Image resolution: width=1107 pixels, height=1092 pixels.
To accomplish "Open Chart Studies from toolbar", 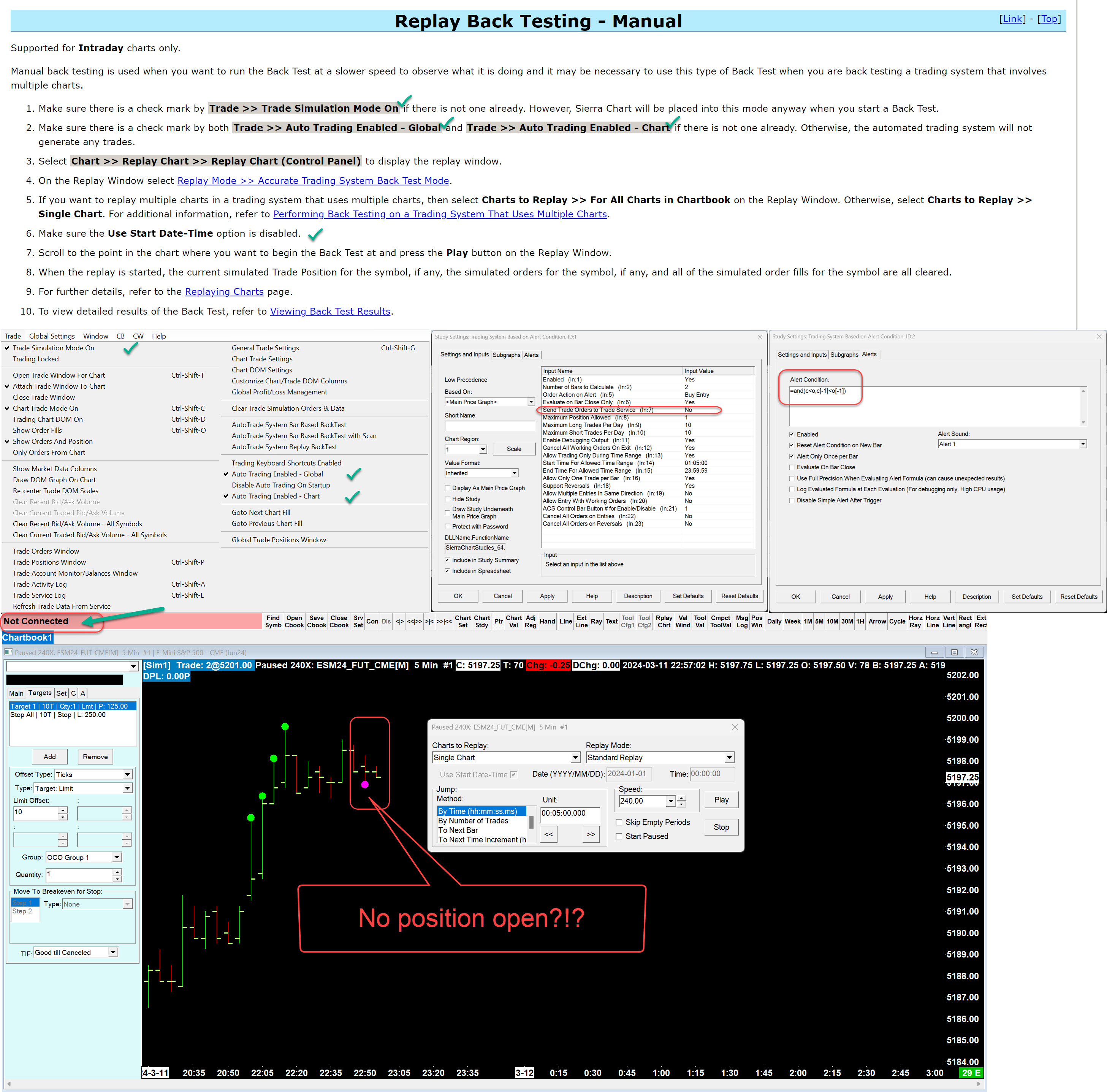I will click(x=482, y=622).
